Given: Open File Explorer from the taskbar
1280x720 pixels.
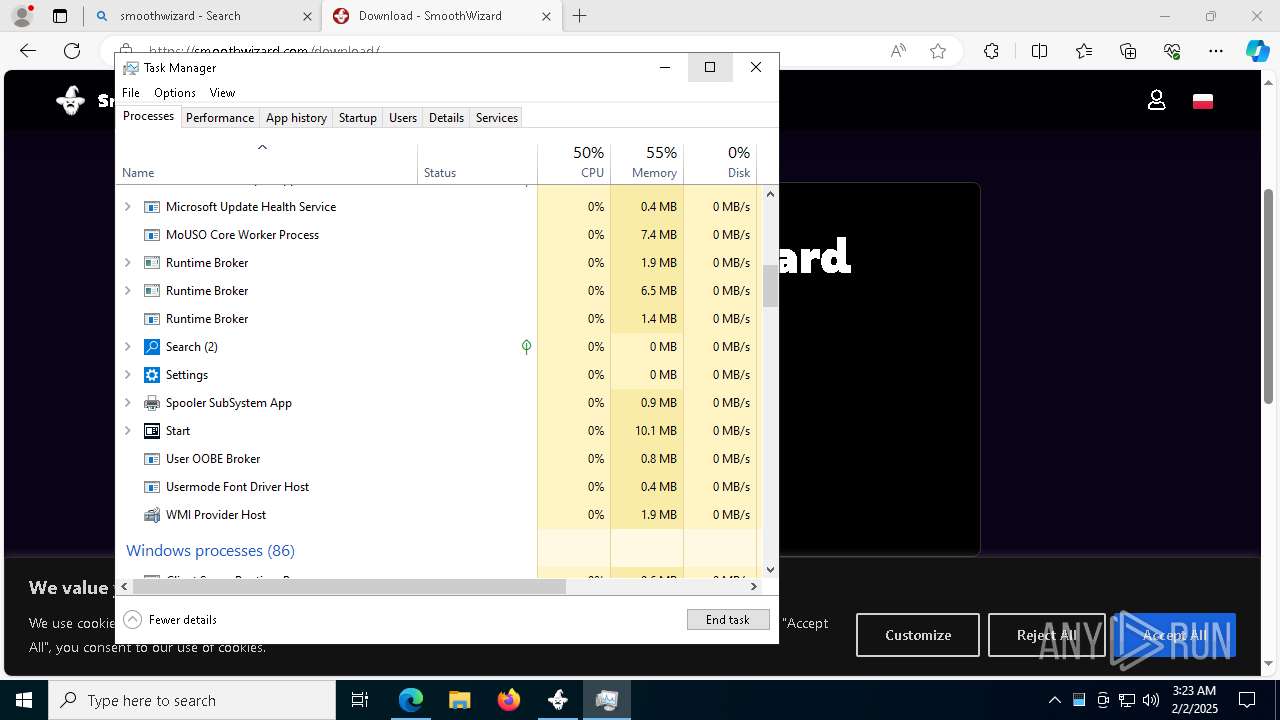Looking at the screenshot, I should click(x=460, y=700).
